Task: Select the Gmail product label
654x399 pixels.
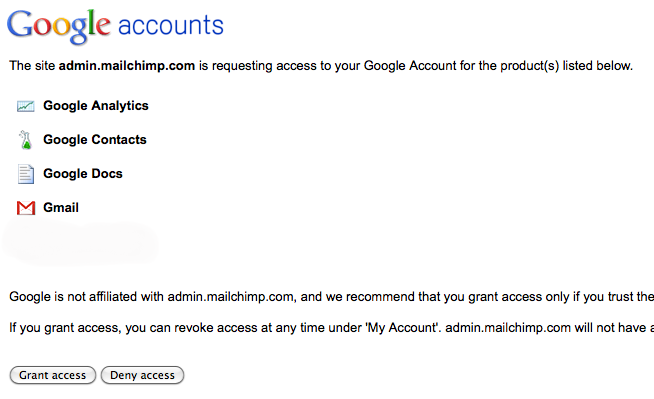Action: (x=61, y=208)
